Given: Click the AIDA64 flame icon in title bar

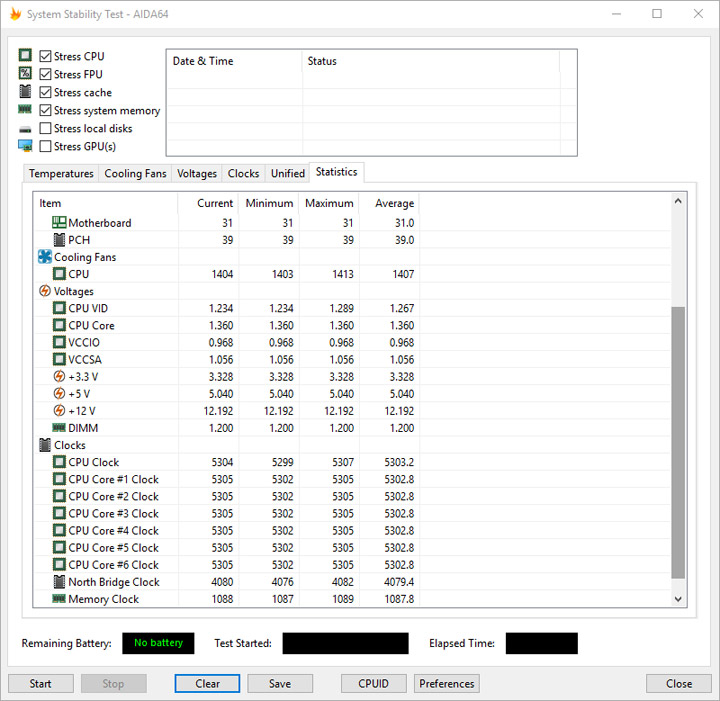Looking at the screenshot, I should [x=15, y=14].
